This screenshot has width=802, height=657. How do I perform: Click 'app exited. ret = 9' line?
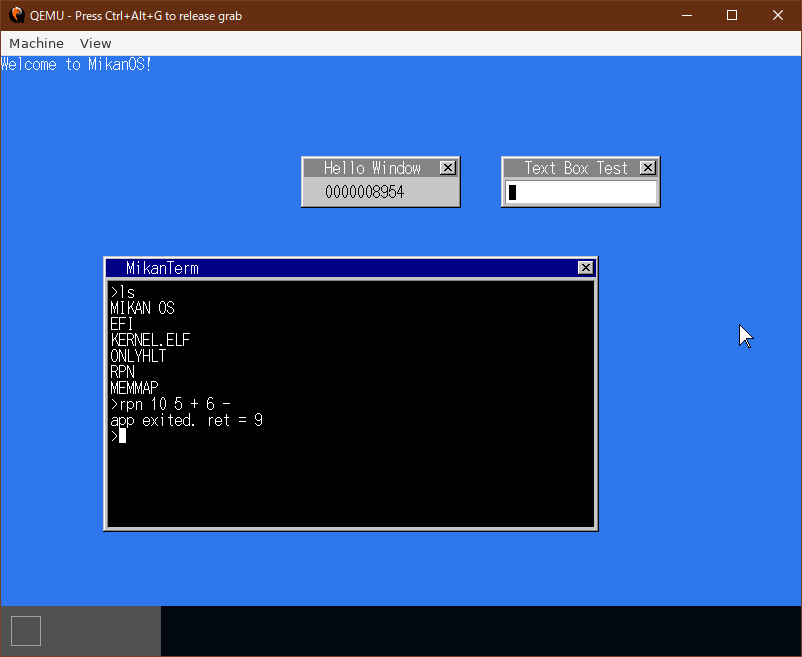187,420
